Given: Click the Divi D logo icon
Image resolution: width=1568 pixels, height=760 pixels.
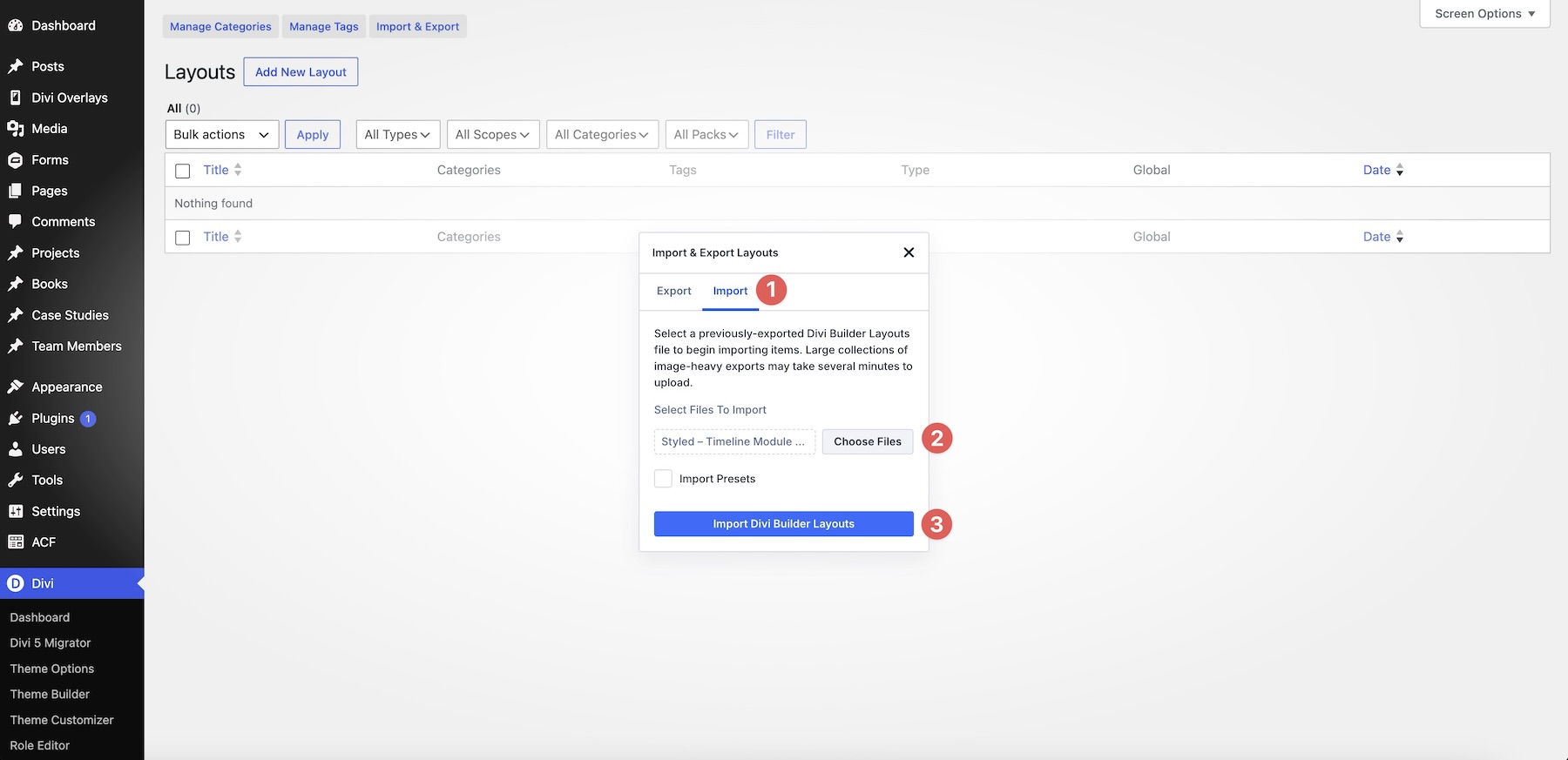Looking at the screenshot, I should (15, 583).
